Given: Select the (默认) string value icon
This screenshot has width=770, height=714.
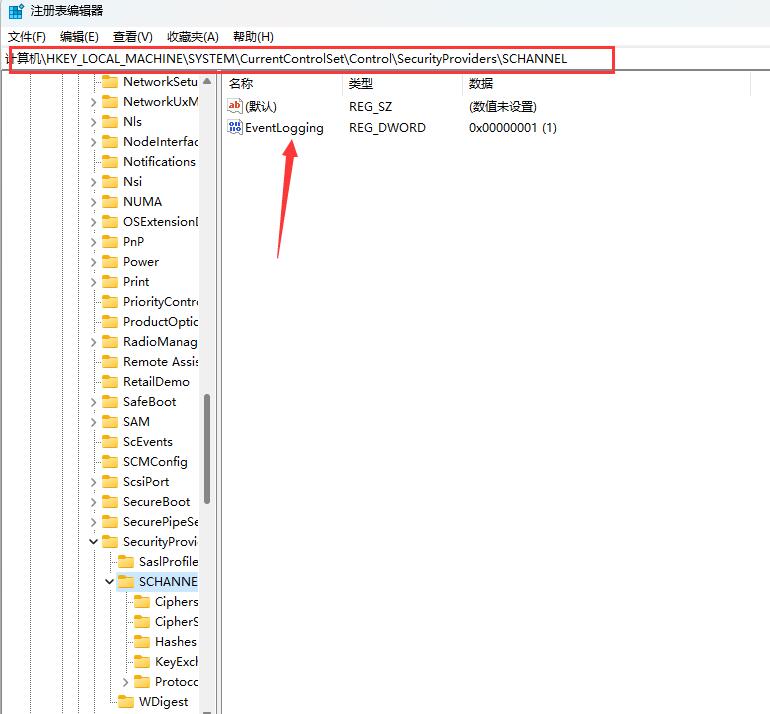Looking at the screenshot, I should click(x=235, y=106).
